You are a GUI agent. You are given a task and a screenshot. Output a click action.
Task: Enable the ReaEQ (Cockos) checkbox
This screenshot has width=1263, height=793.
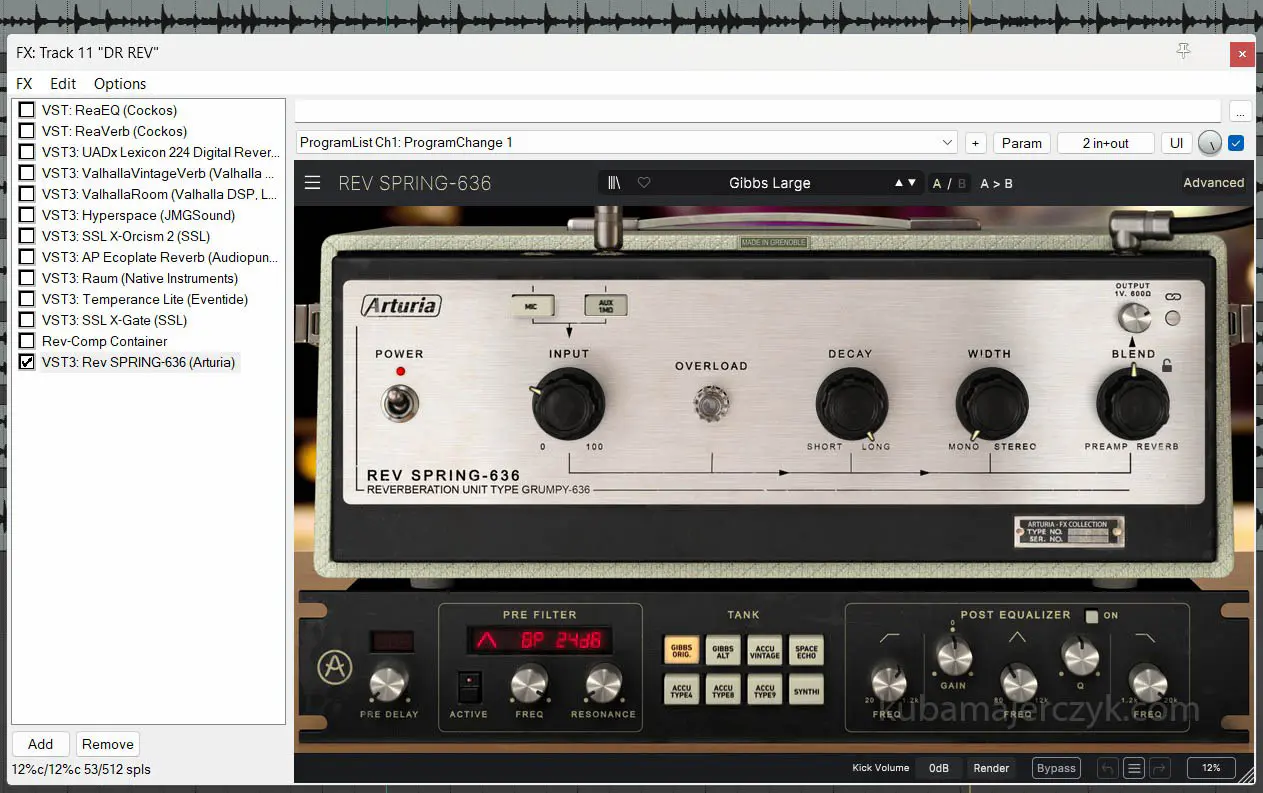pyautogui.click(x=27, y=110)
